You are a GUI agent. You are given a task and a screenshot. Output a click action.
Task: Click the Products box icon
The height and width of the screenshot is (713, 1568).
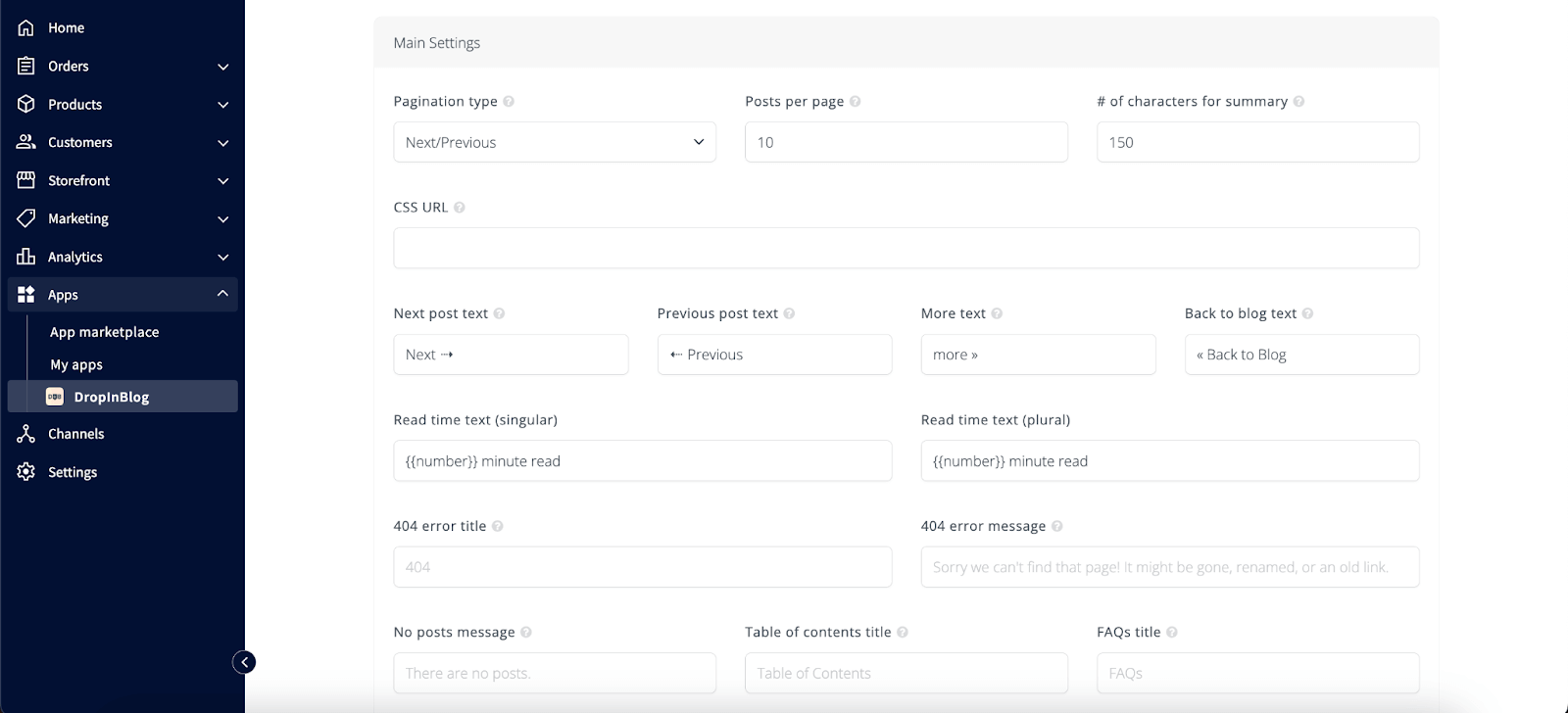(26, 104)
